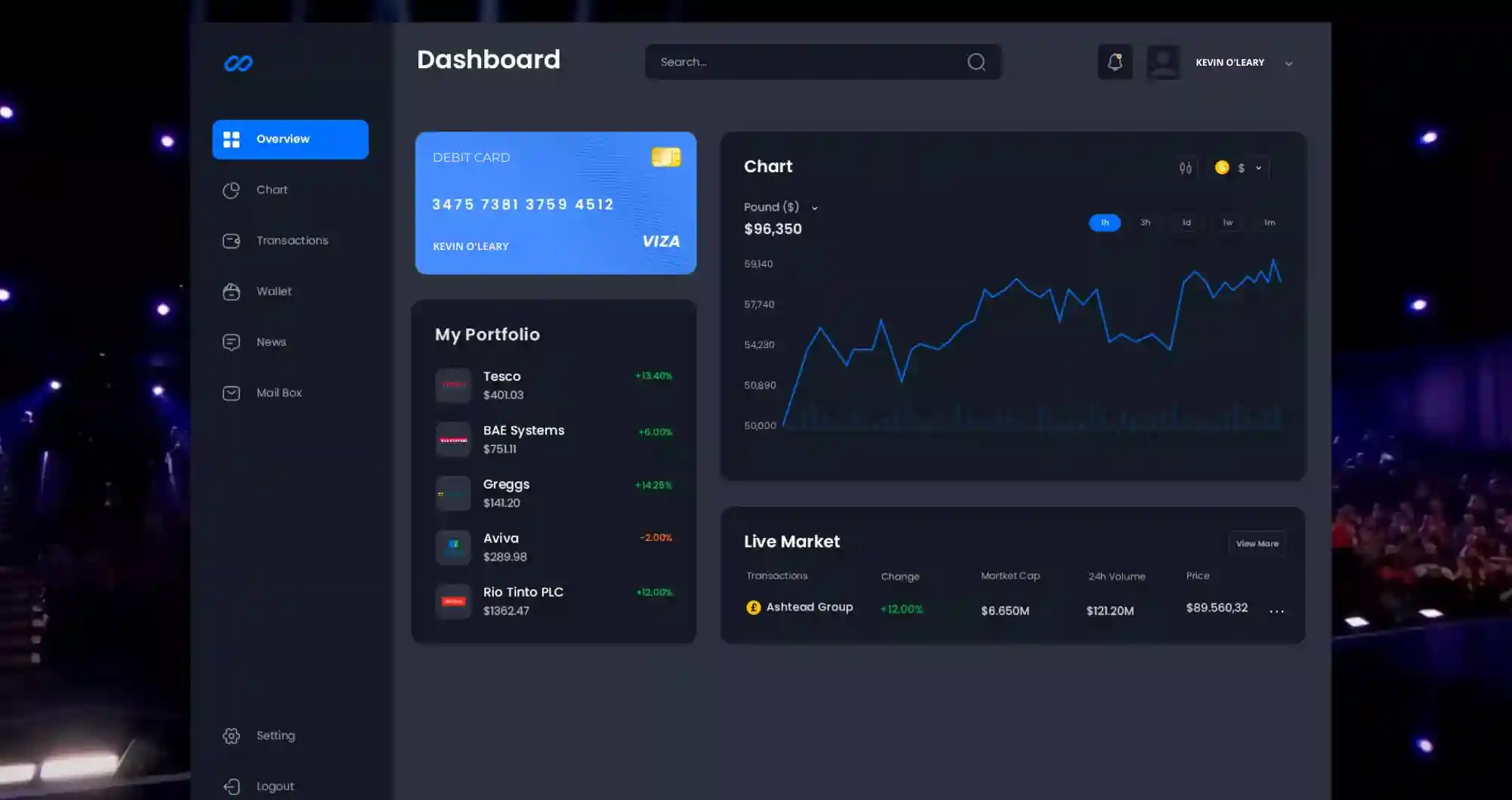Screen dimensions: 1512x800
Task: Switch chart to 1d range
Action: pyautogui.click(x=1186, y=223)
